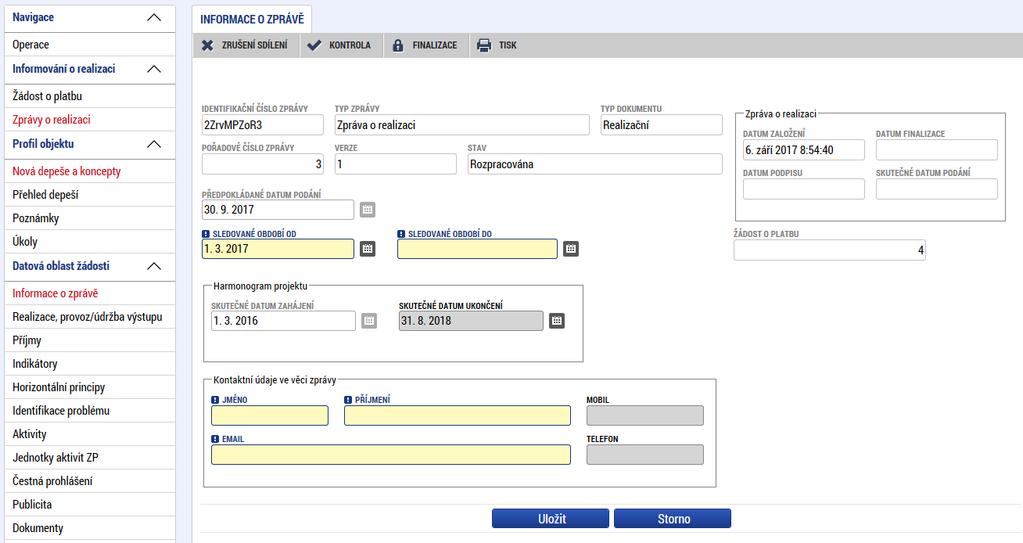Click required marker beside Sledované období do
The width and height of the screenshot is (1023, 543).
[x=401, y=234]
